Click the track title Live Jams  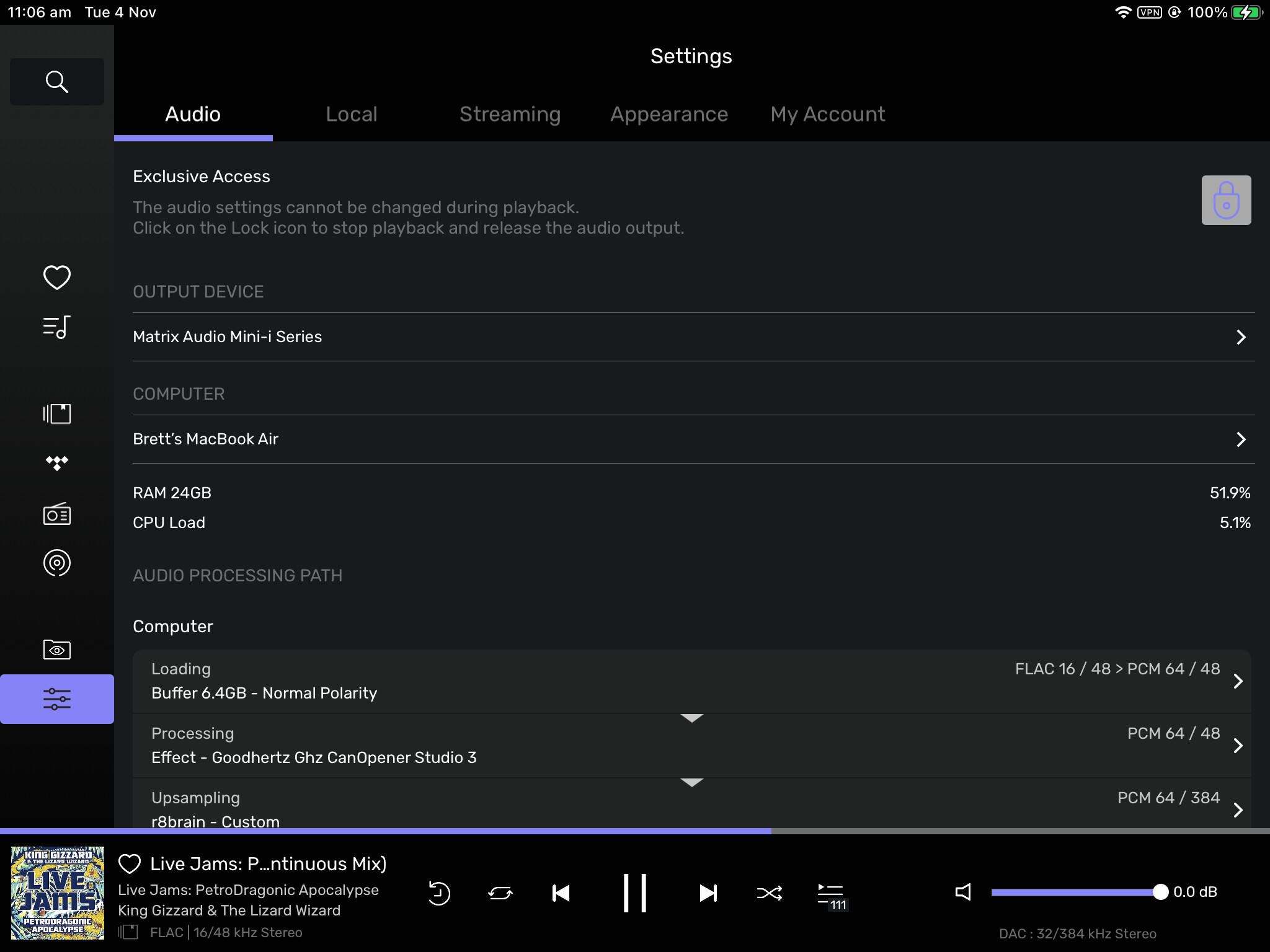click(x=269, y=863)
